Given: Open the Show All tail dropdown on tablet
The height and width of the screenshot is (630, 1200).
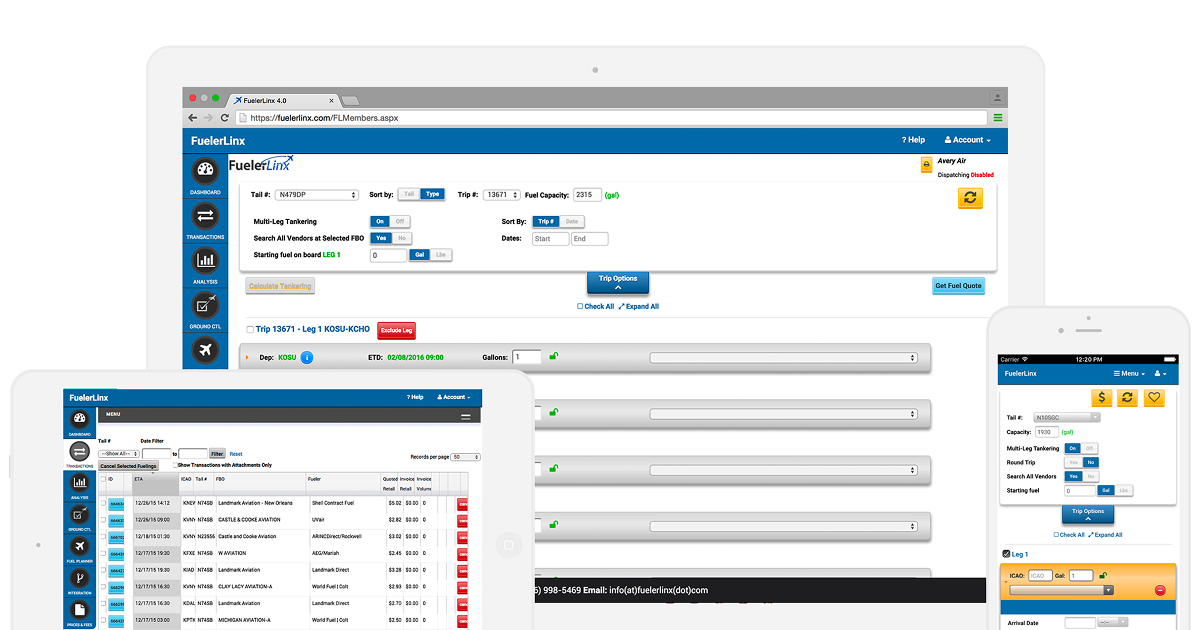Looking at the screenshot, I should (118, 454).
